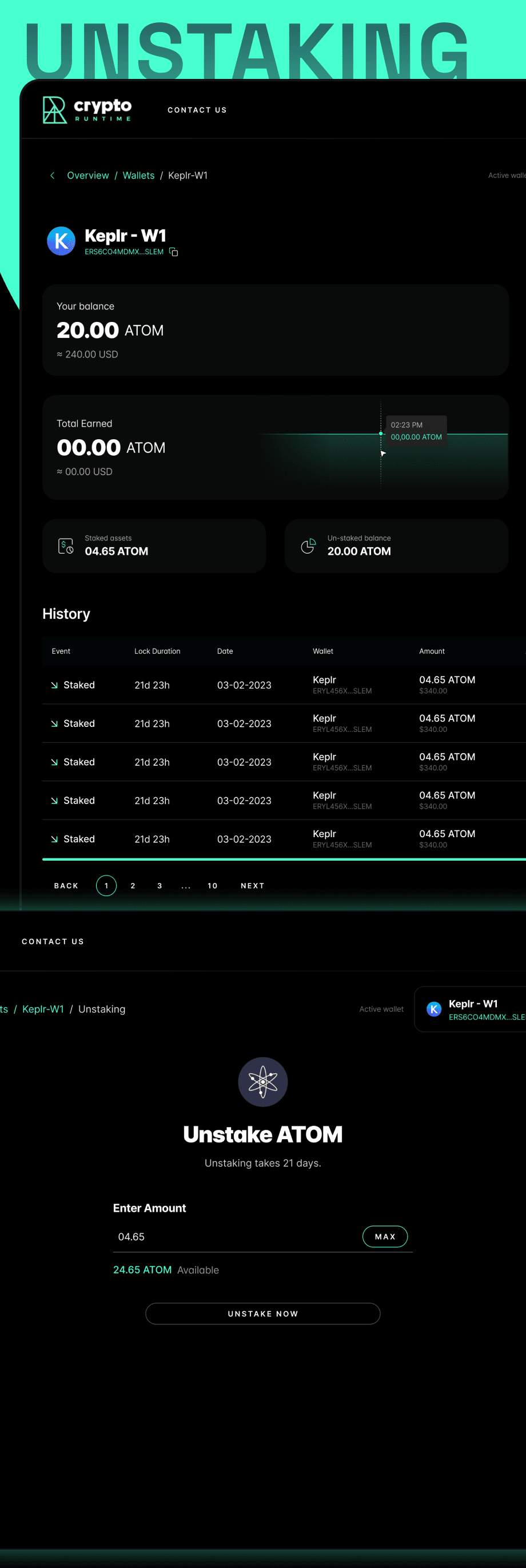Click the back chevron before Overview
This screenshot has width=526, height=1568.
53,176
